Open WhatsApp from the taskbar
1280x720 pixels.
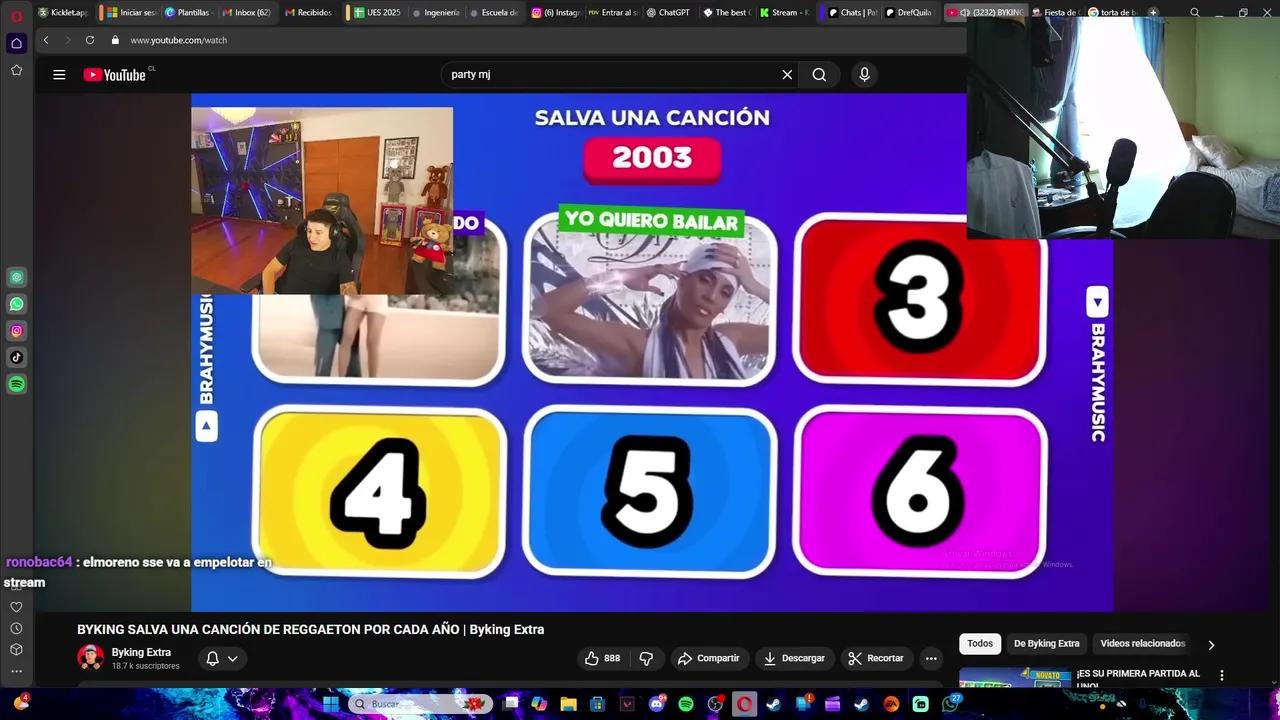950,704
